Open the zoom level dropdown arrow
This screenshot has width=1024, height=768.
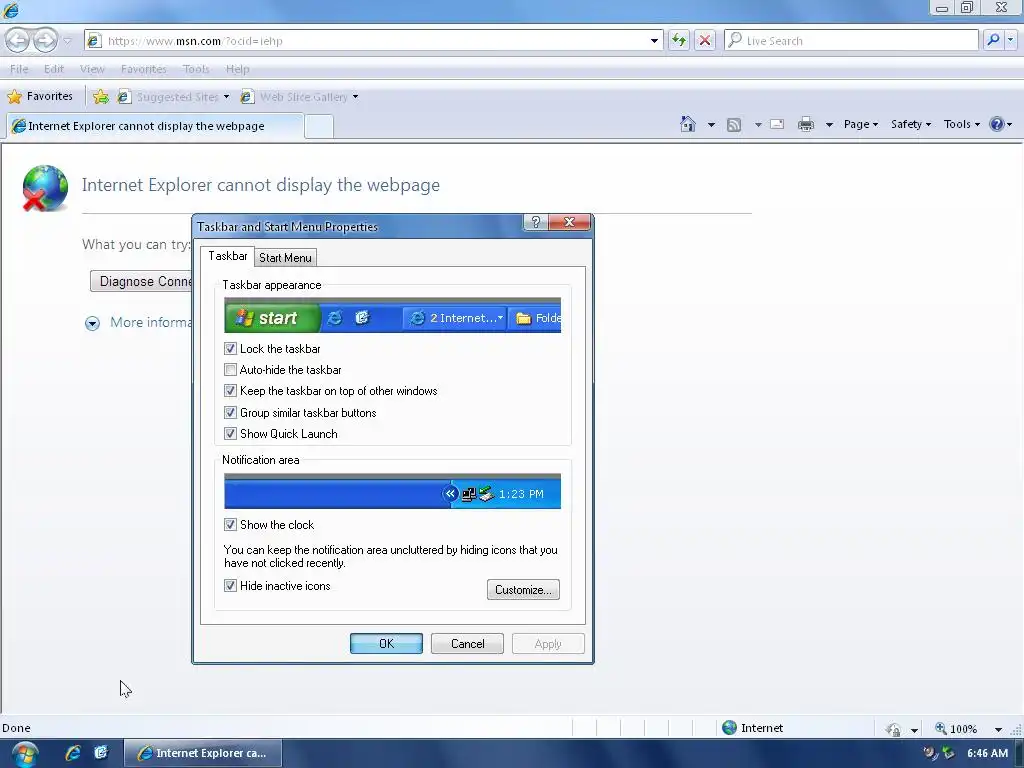tap(998, 729)
